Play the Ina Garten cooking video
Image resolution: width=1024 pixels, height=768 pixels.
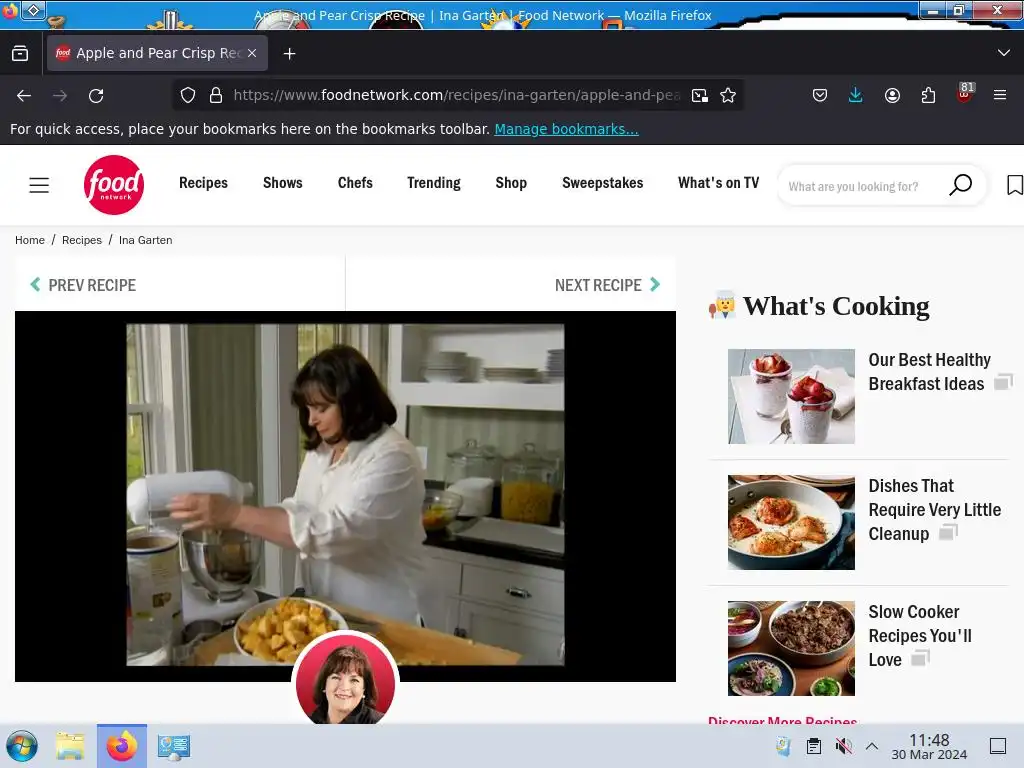345,496
